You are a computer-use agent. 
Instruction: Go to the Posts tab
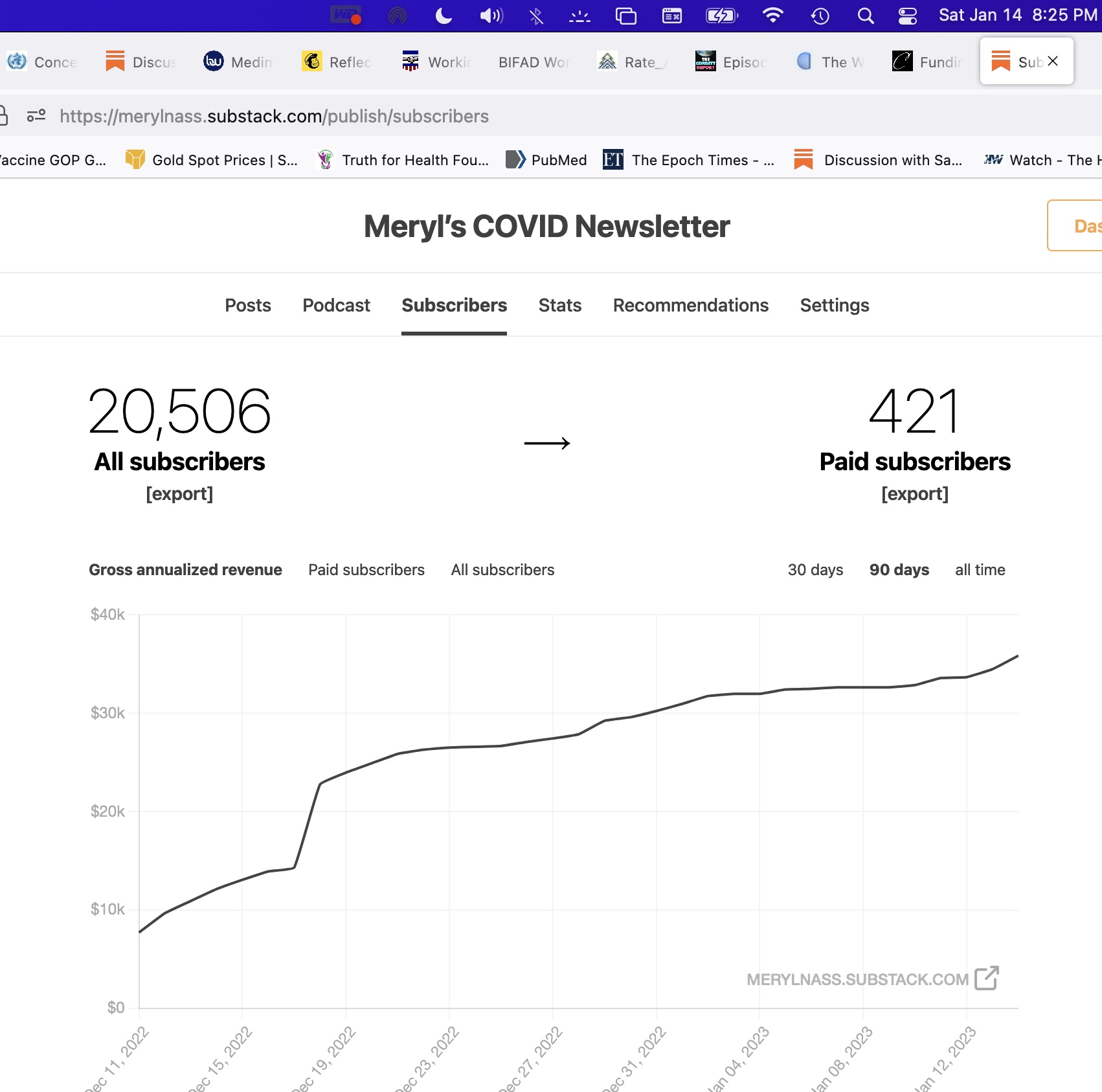(x=247, y=306)
